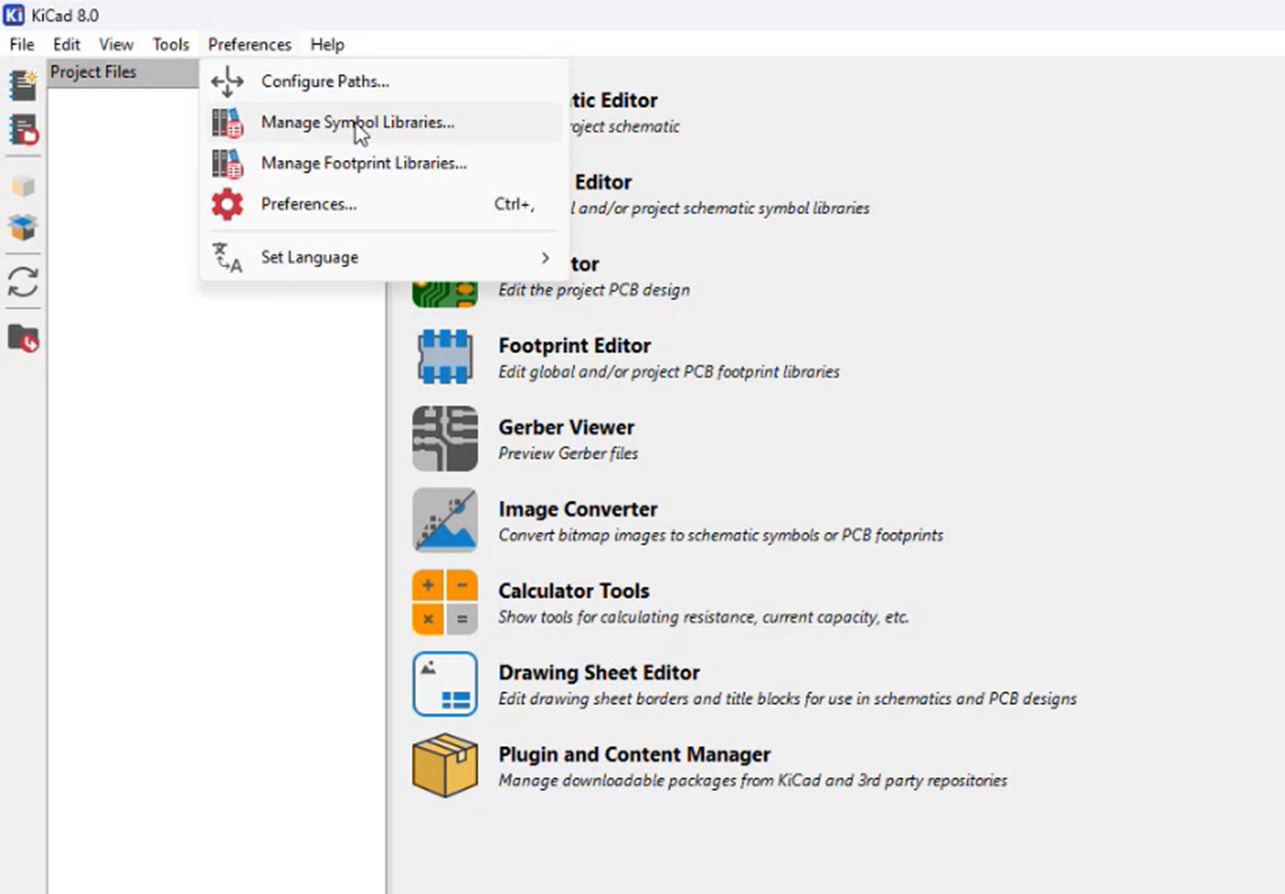Click the partially visible PCB Editor icon
This screenshot has width=1285, height=894.
(445, 294)
